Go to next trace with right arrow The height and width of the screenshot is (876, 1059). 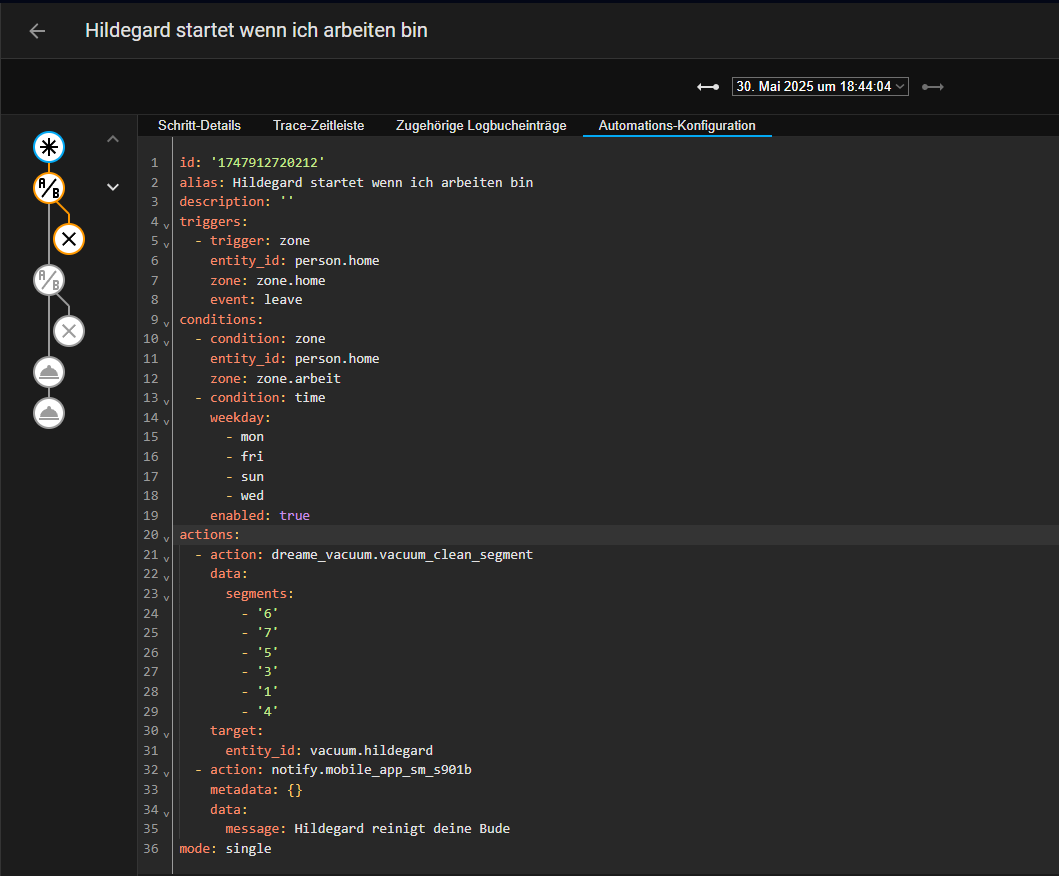pos(933,87)
